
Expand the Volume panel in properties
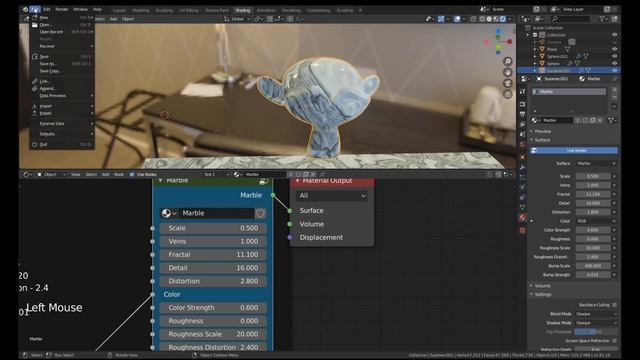point(542,286)
